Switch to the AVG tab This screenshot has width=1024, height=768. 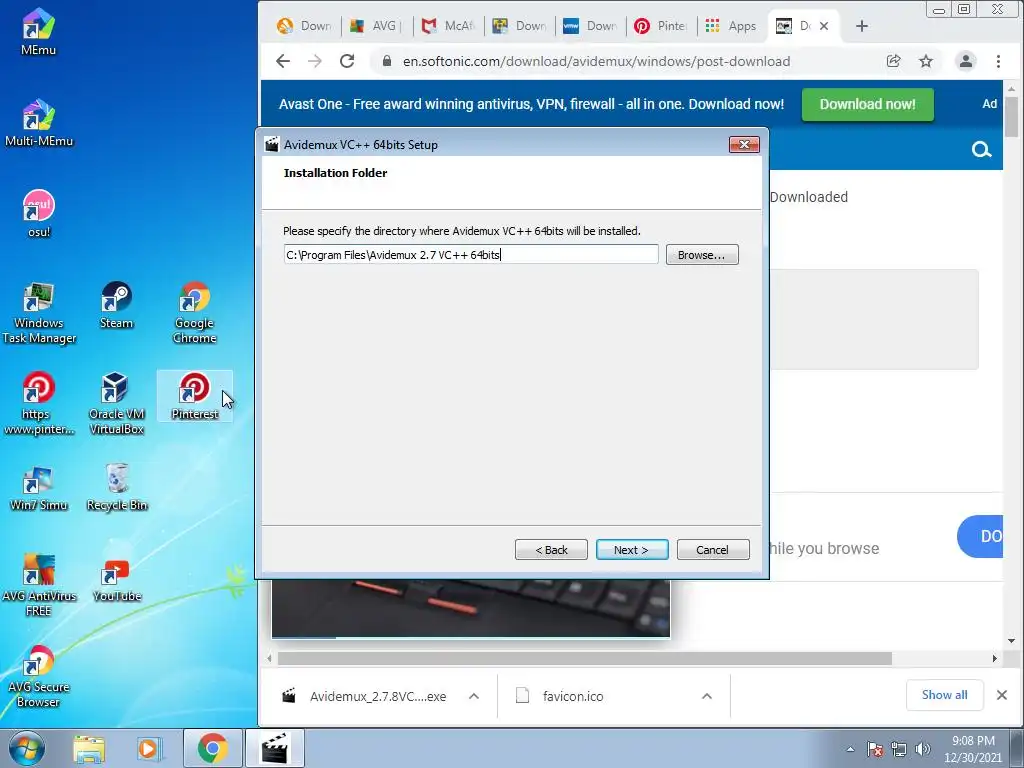pos(375,26)
